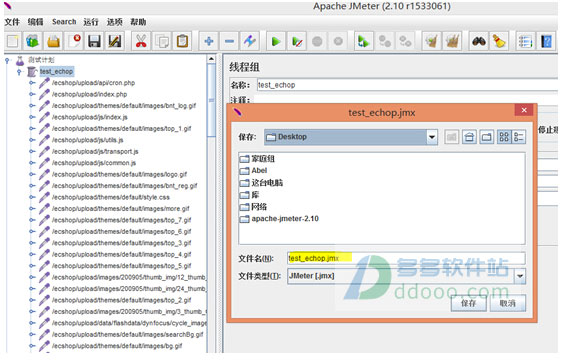Select /ecshop/upload/js/index.js tree item
Viewport: 563px width, 361px height.
[90, 117]
